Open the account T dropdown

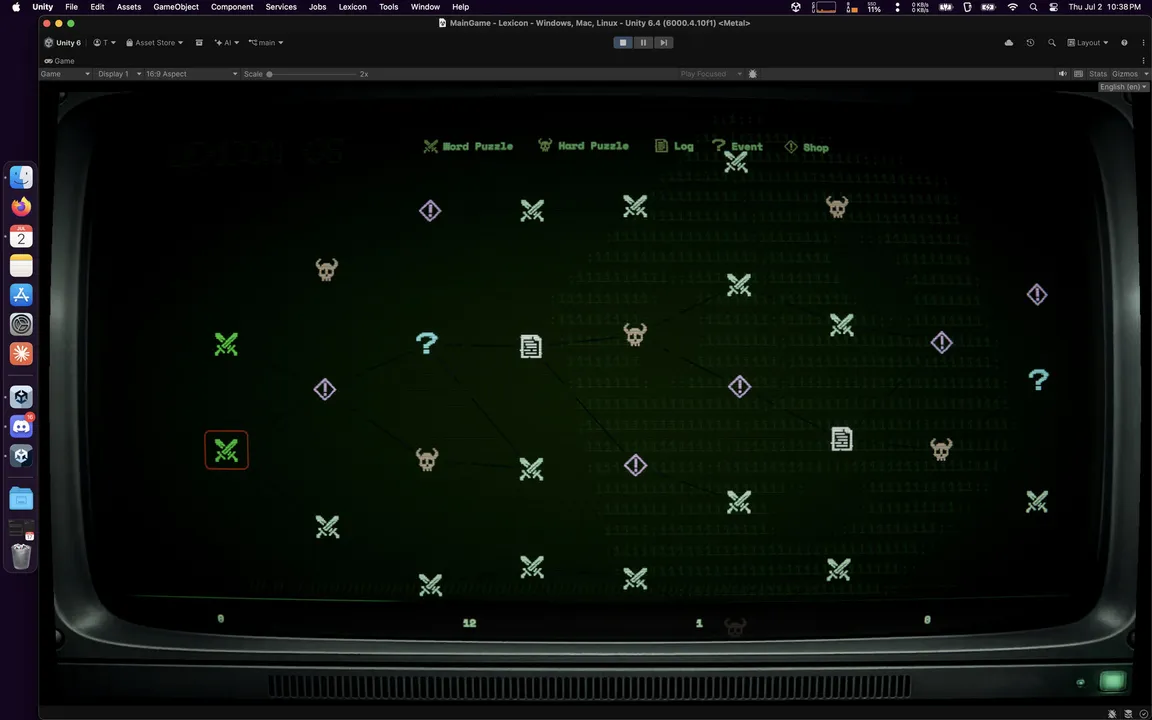(105, 43)
